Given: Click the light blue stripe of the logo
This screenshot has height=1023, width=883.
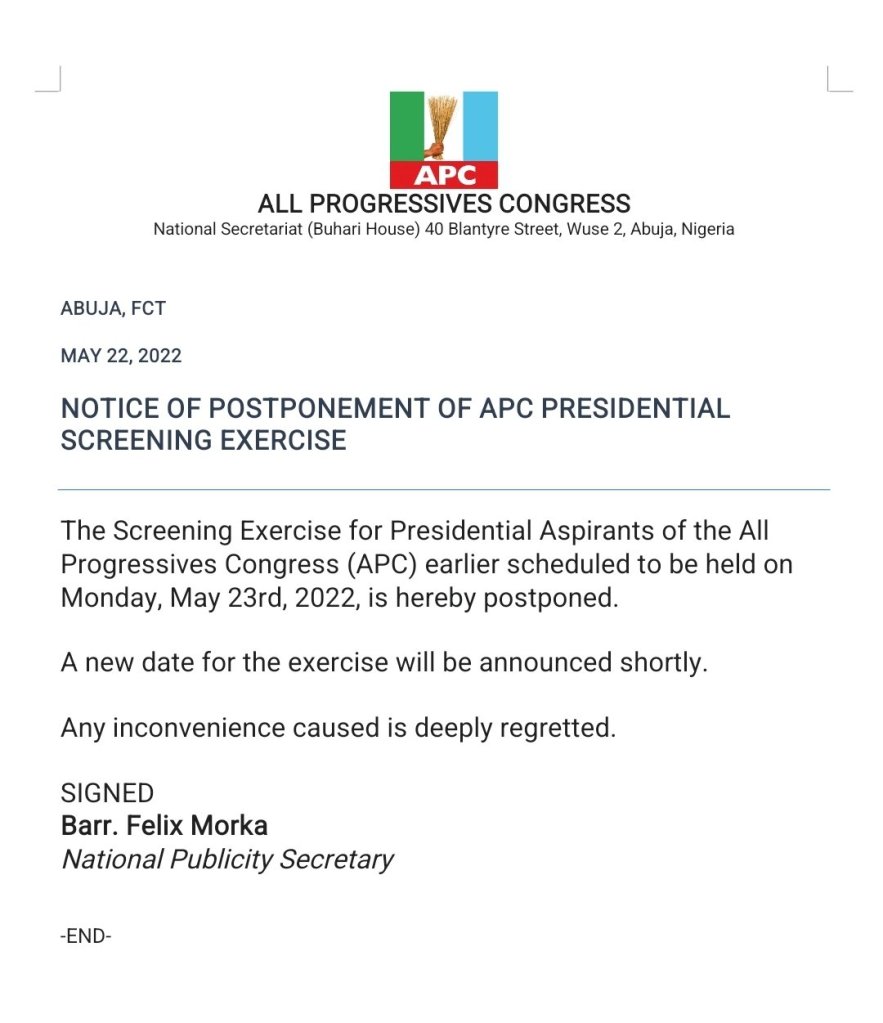Looking at the screenshot, I should (x=480, y=125).
